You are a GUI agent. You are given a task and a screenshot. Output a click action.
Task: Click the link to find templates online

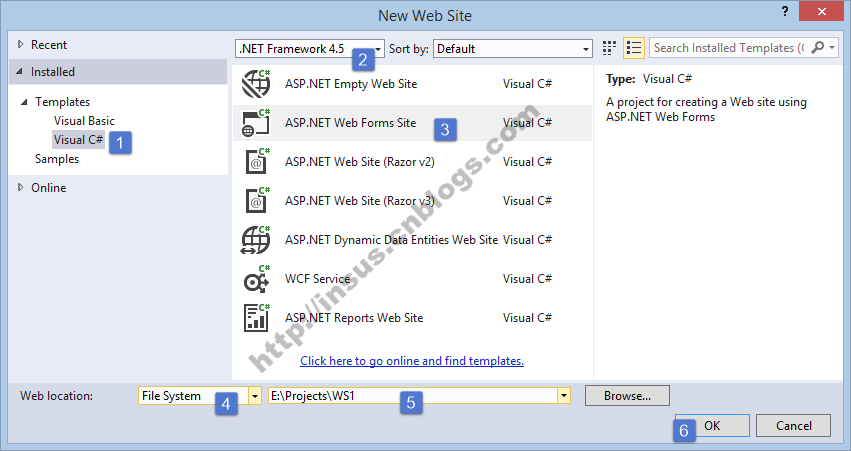(x=412, y=361)
